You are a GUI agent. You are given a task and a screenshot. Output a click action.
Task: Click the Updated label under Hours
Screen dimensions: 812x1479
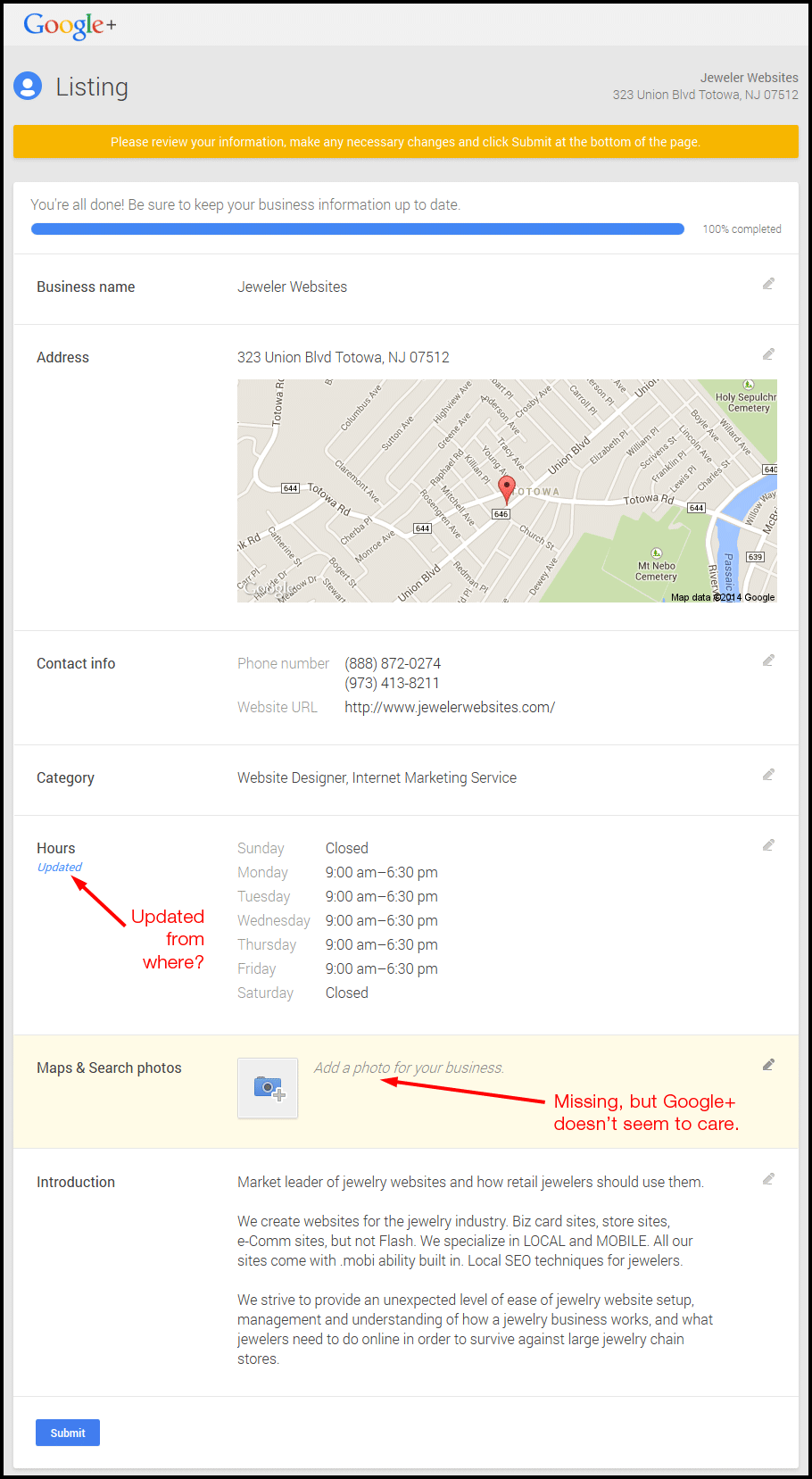click(x=59, y=867)
